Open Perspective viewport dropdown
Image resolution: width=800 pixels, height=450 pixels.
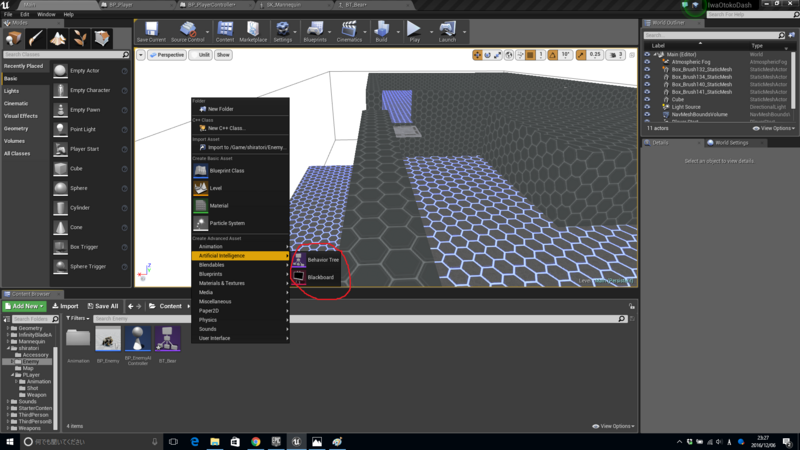[x=166, y=55]
